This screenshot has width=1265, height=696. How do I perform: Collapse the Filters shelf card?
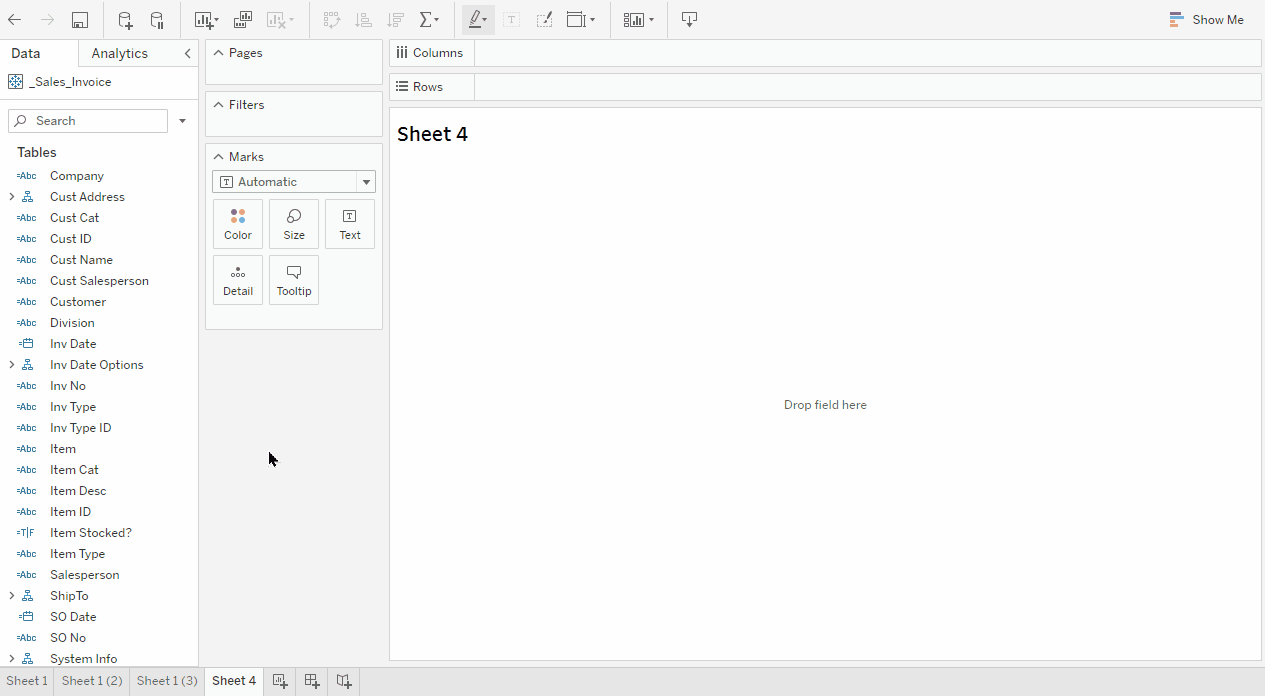tap(218, 105)
